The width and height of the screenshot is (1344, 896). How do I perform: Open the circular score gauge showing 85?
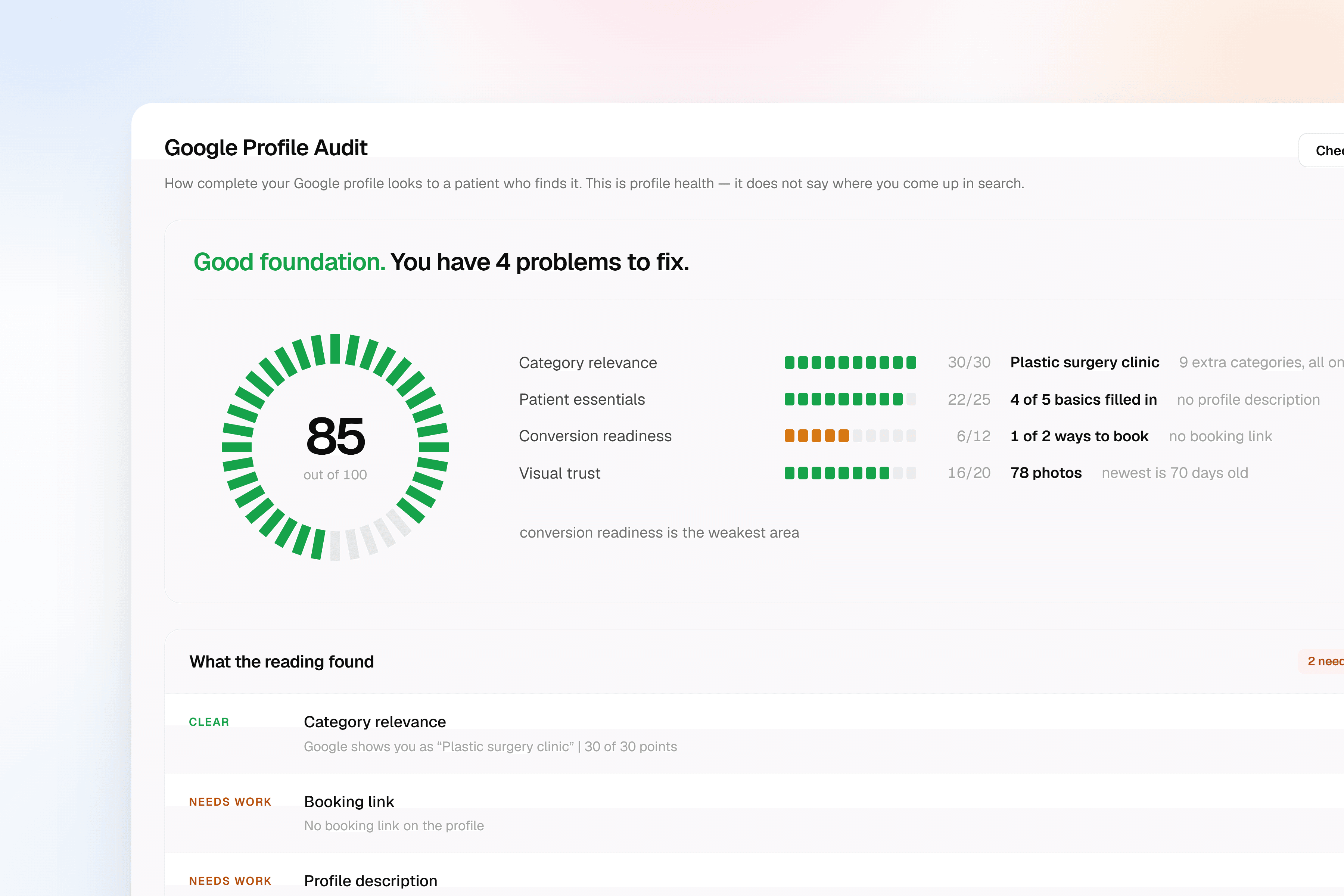coord(335,447)
